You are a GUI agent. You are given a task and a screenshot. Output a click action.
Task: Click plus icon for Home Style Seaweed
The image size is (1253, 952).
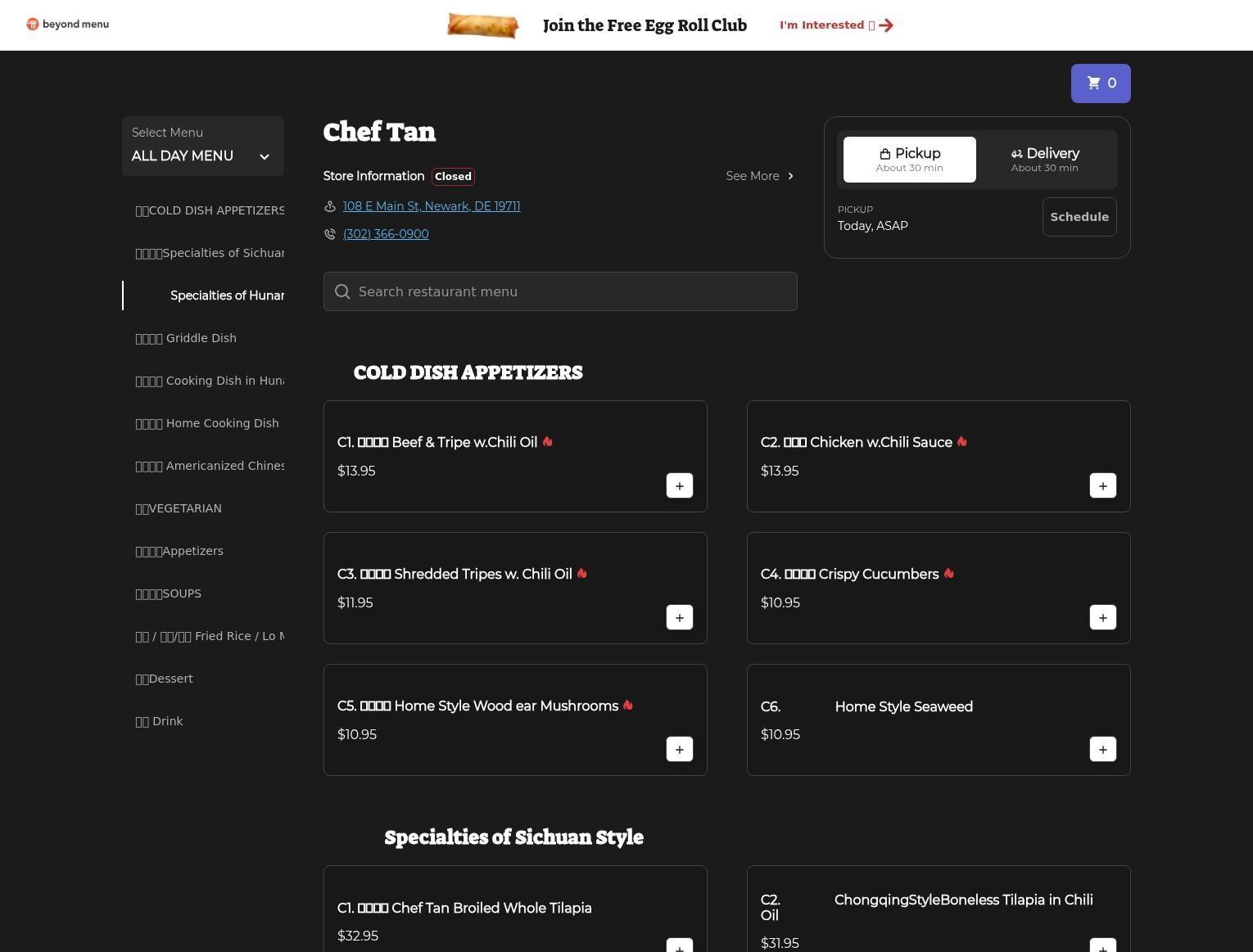click(1102, 749)
